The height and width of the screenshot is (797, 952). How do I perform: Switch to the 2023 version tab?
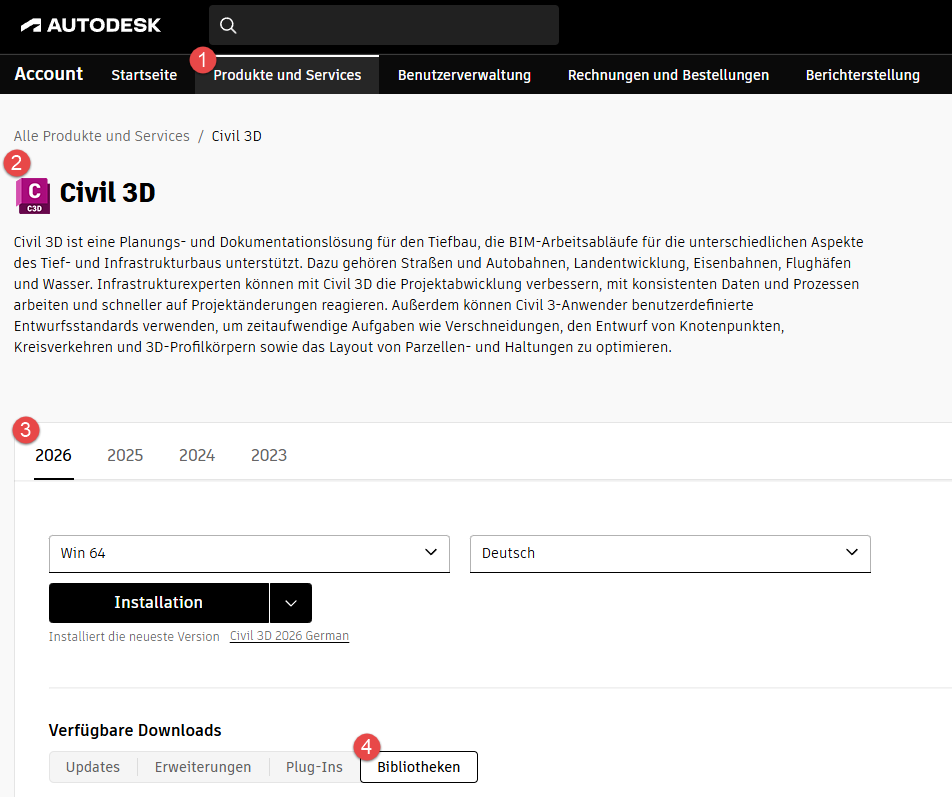point(269,455)
